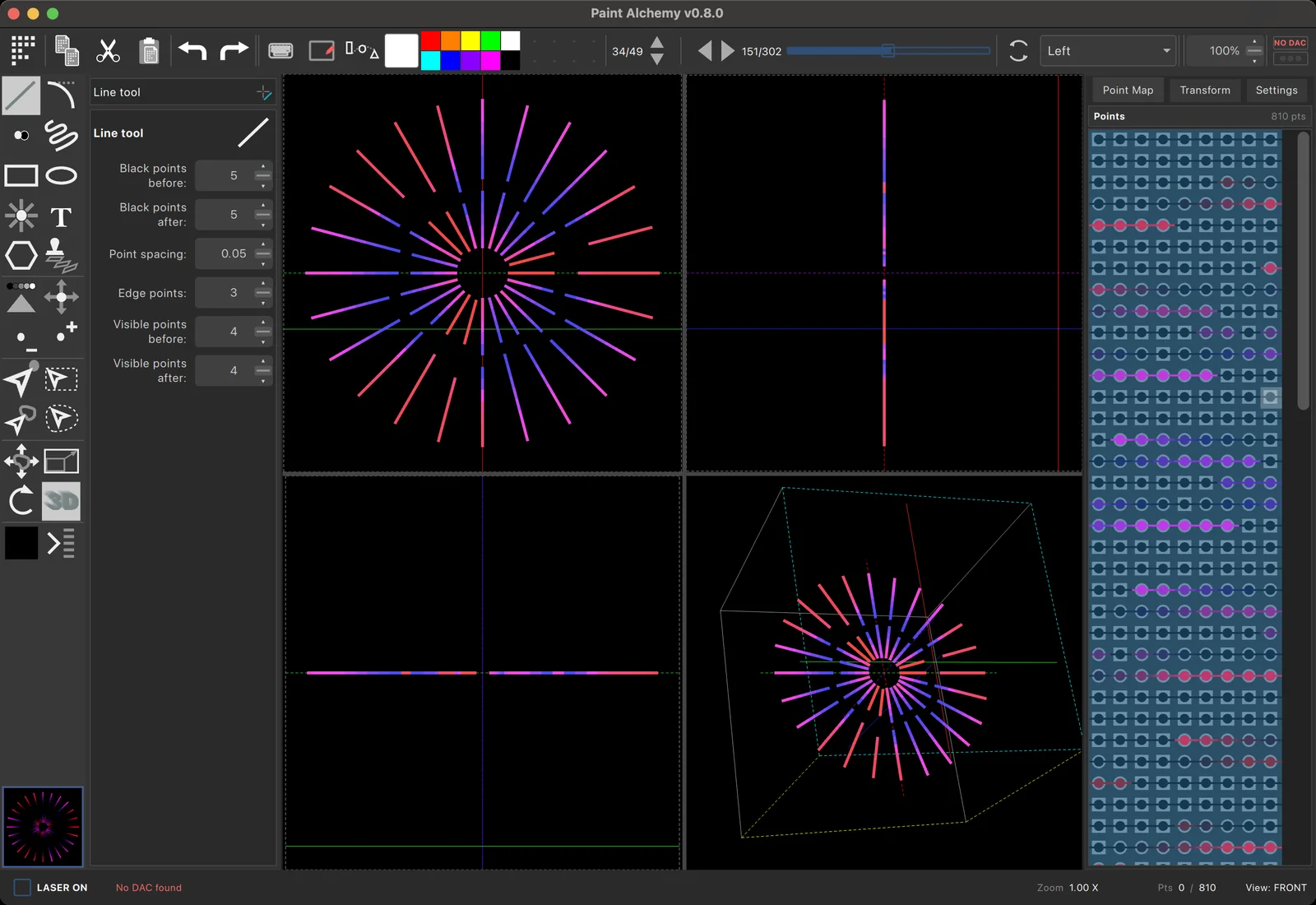
Task: Cut selection with scissors icon
Action: [x=108, y=51]
